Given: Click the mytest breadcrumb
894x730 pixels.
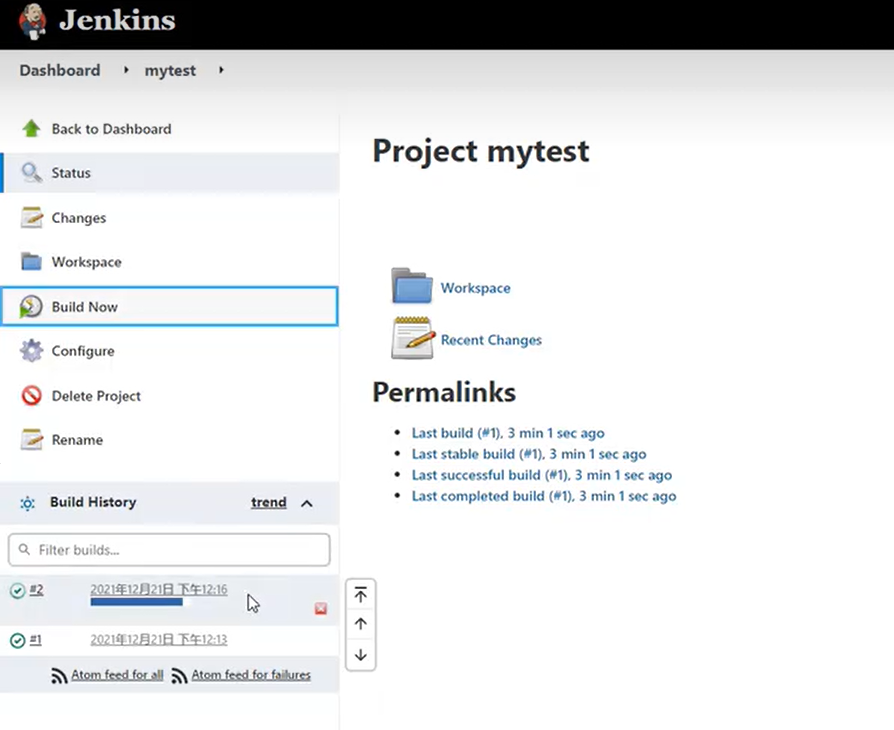Looking at the screenshot, I should (x=170, y=71).
